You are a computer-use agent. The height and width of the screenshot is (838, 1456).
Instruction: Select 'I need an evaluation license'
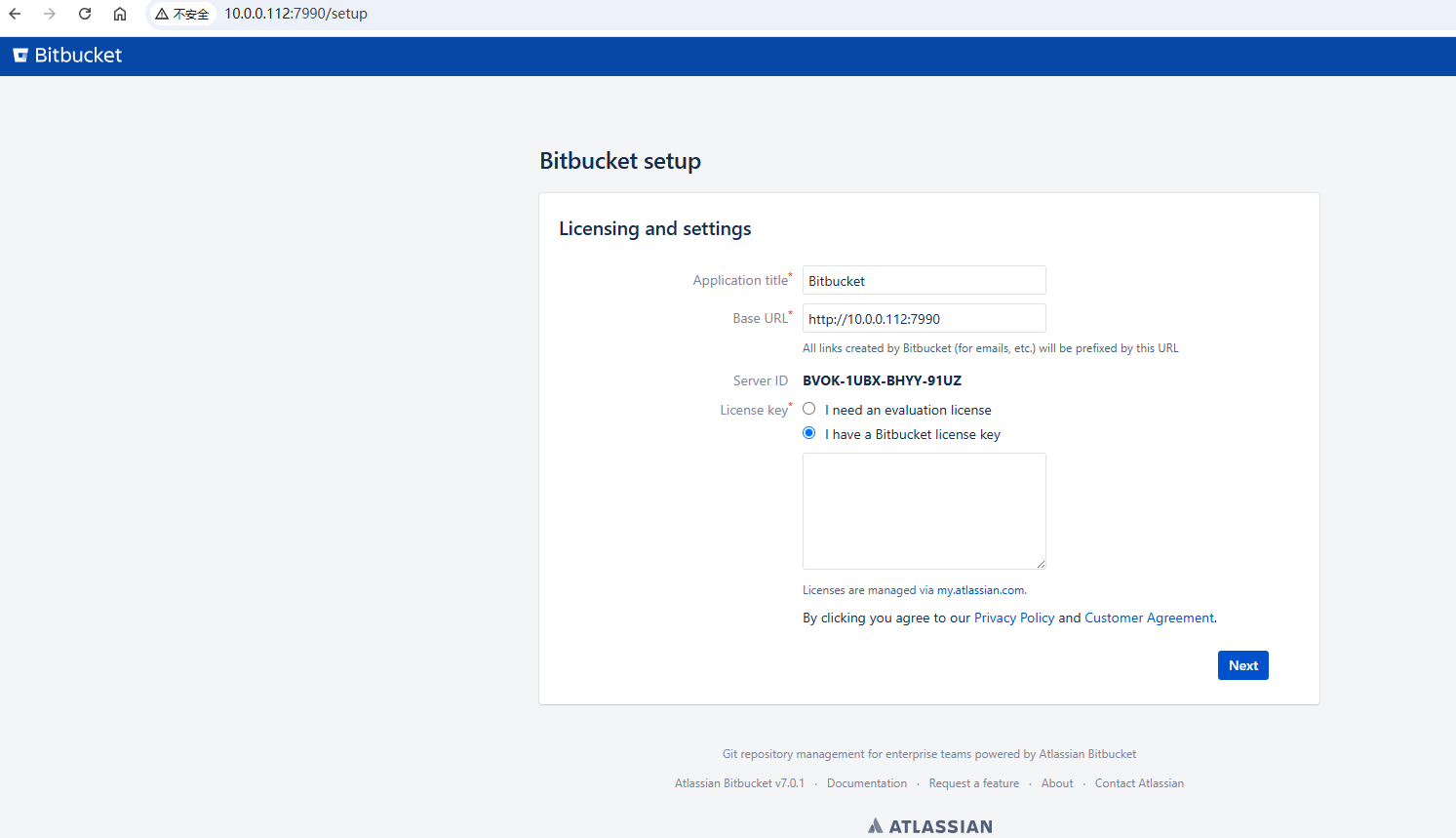809,409
